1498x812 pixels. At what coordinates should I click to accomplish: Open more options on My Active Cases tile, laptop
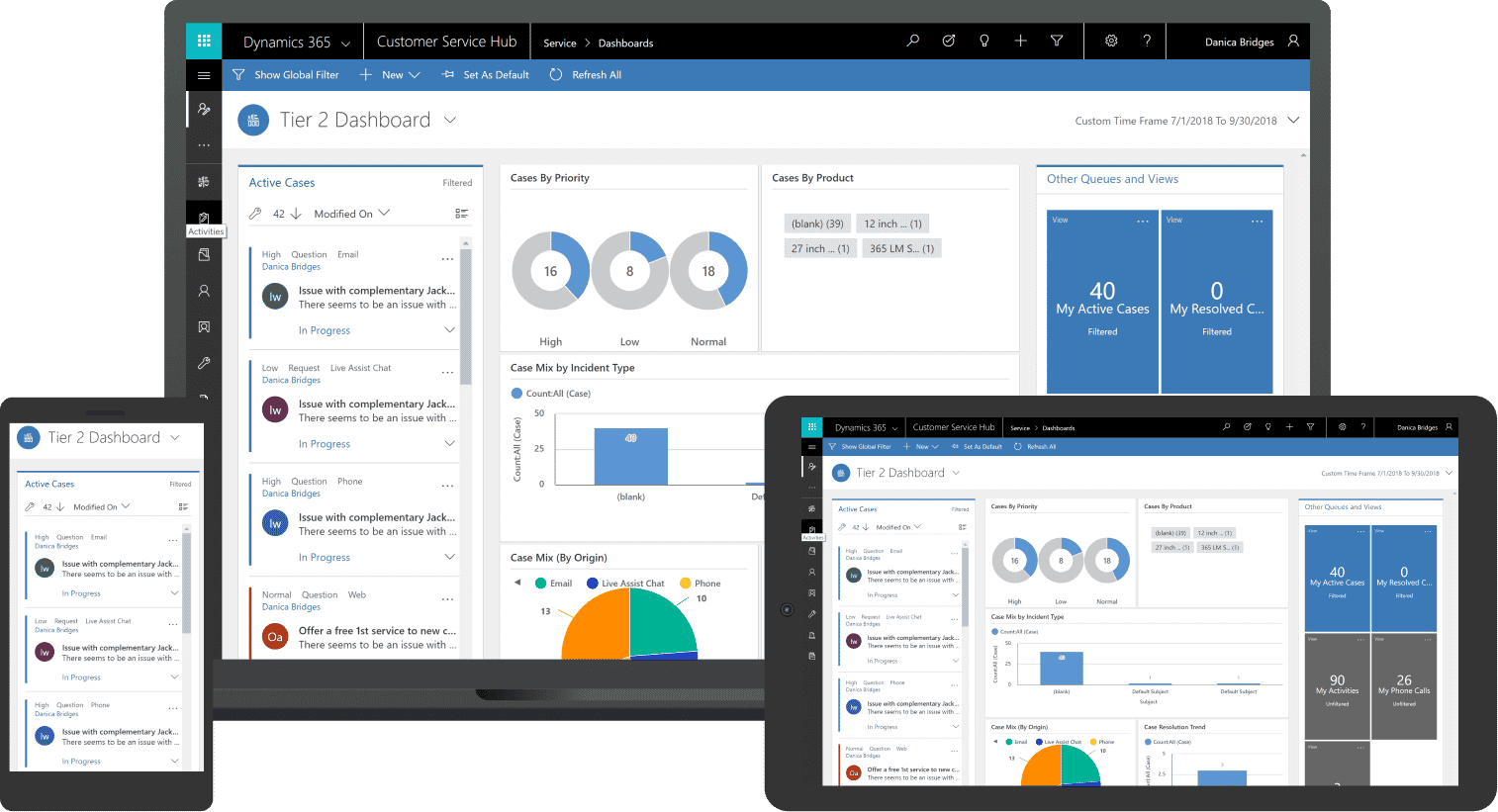tap(1143, 221)
